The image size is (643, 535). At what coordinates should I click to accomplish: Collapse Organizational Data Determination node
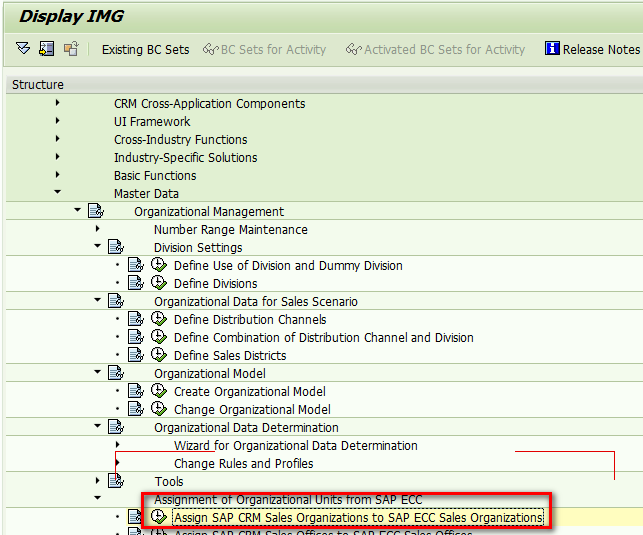[x=98, y=426]
